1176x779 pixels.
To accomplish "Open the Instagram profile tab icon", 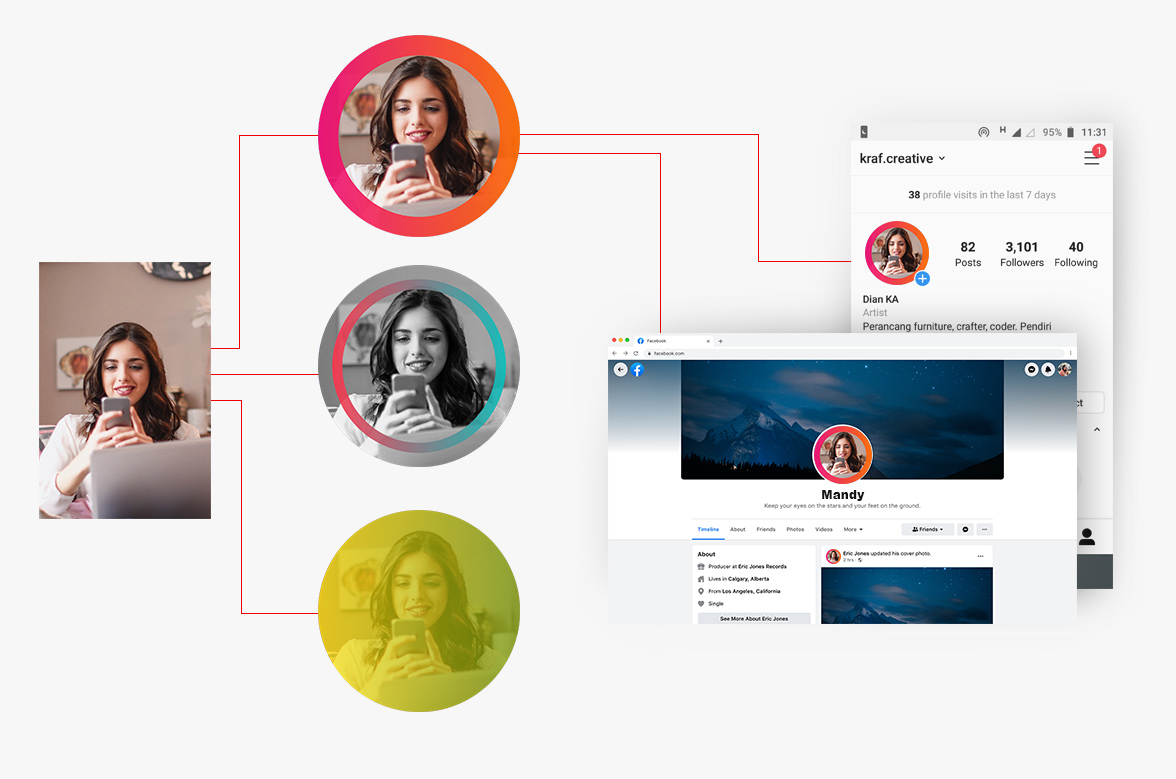I will point(1086,537).
